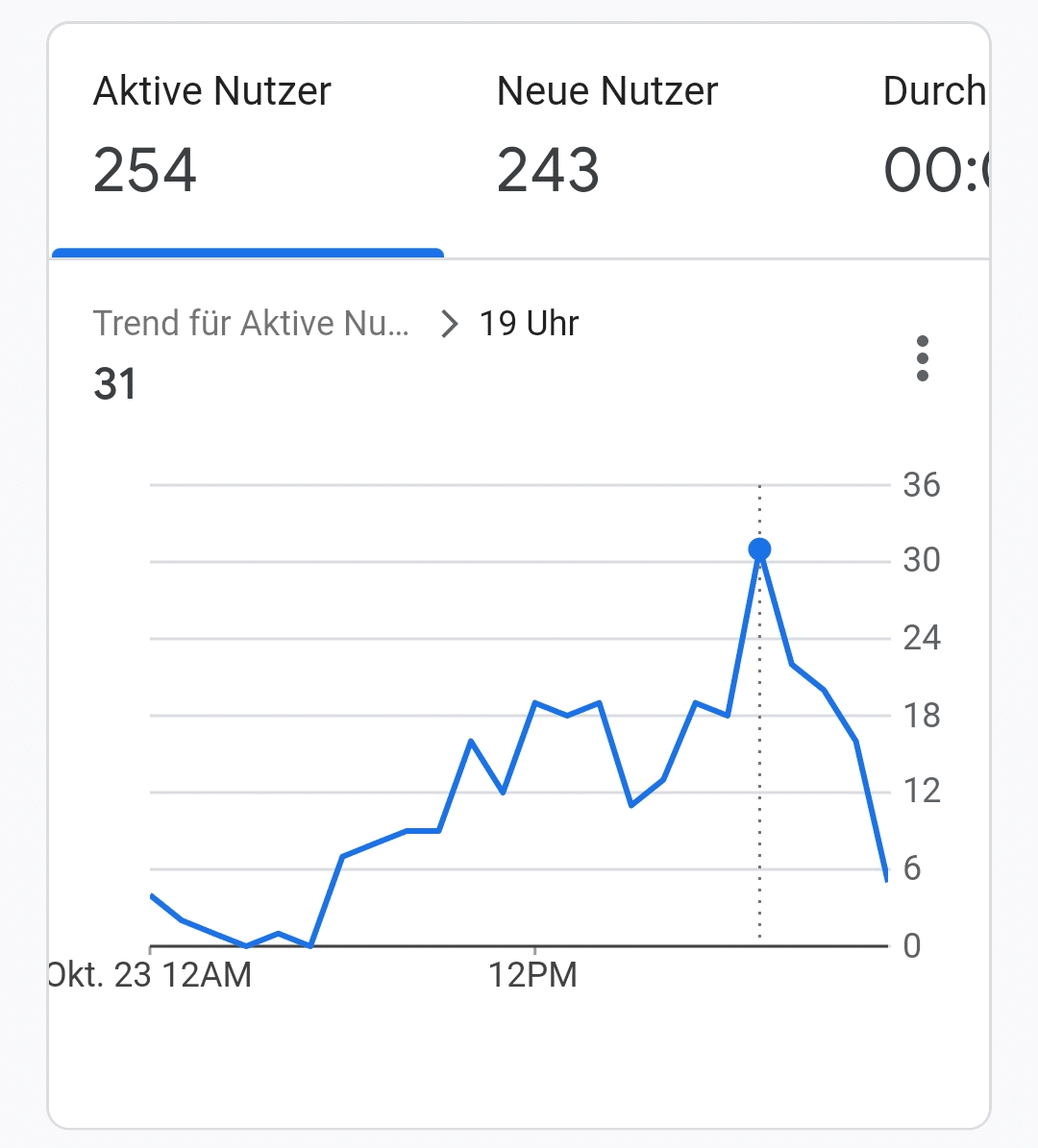1038x1148 pixels.
Task: Click the 36 y-axis label
Action: click(921, 484)
